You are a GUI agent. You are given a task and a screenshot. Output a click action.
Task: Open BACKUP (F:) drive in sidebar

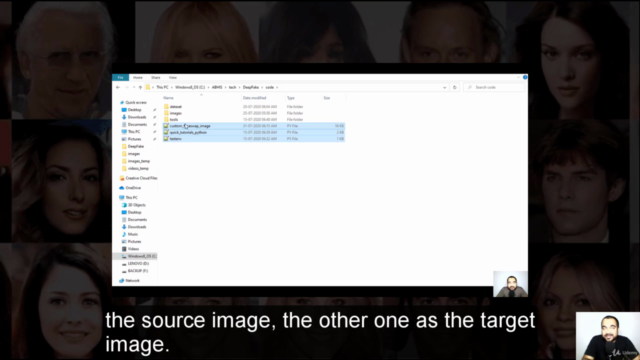tap(138, 271)
